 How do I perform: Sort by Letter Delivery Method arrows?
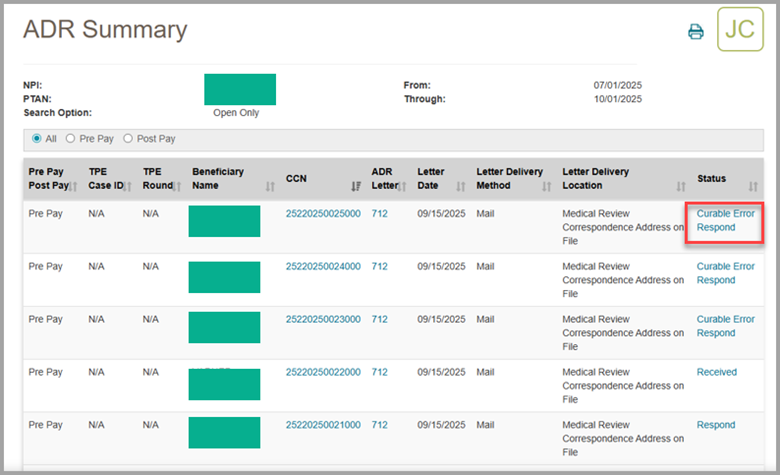[546, 186]
